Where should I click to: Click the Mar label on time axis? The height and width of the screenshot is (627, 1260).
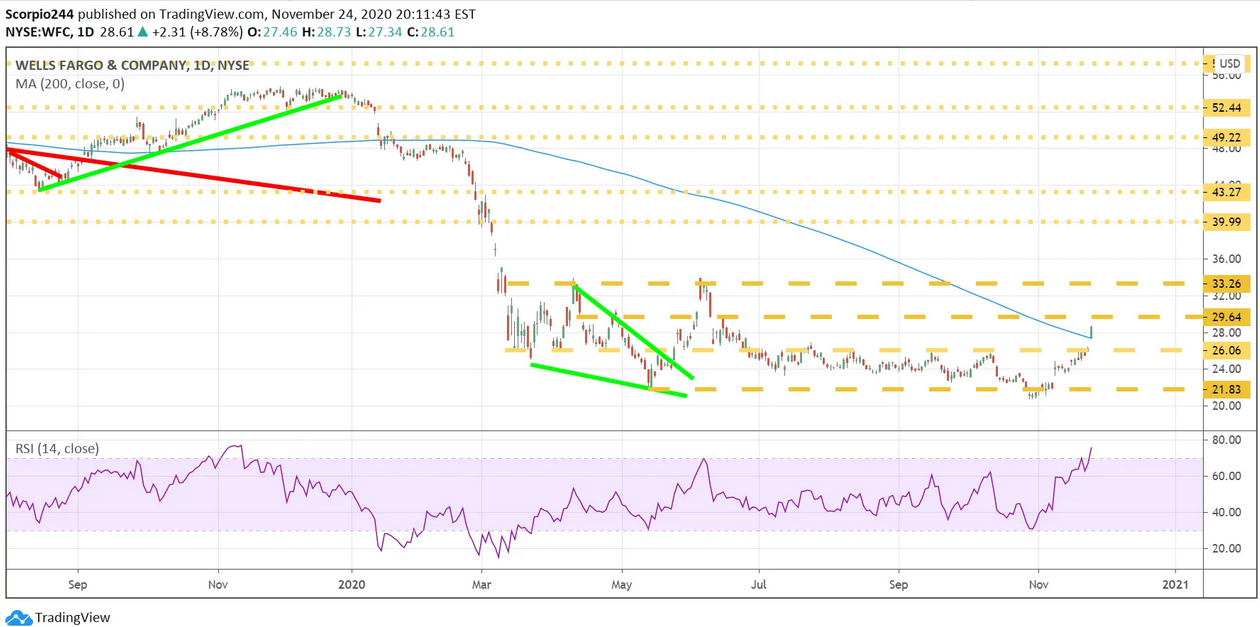point(482,583)
